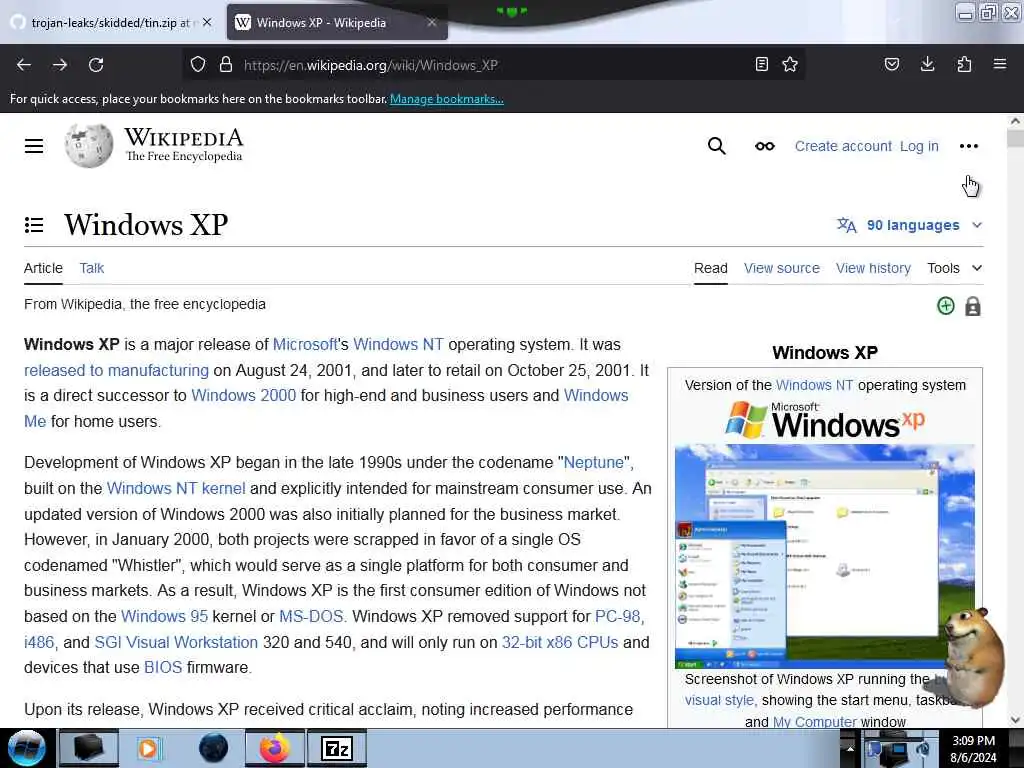
Task: Open the Windows Start menu
Action: point(27,748)
